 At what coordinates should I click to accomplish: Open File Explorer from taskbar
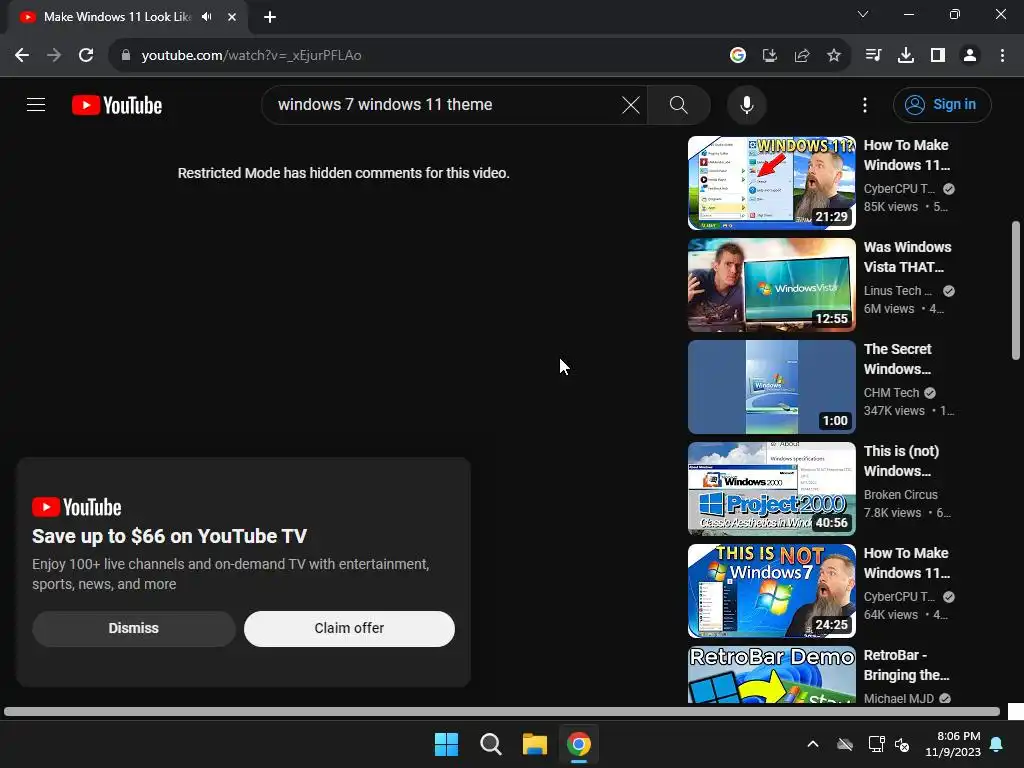tap(535, 744)
